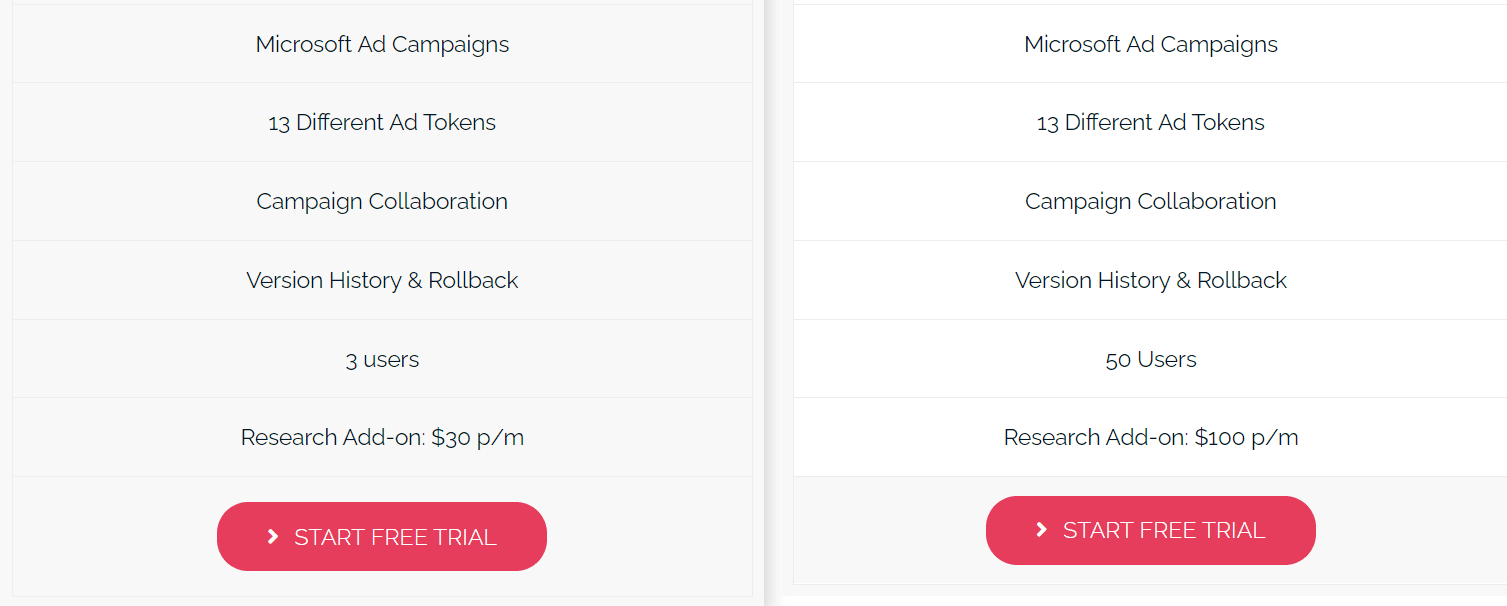1507x606 pixels.
Task: Select the Campaign Collaboration feature on the right plan
Action: 1150,201
